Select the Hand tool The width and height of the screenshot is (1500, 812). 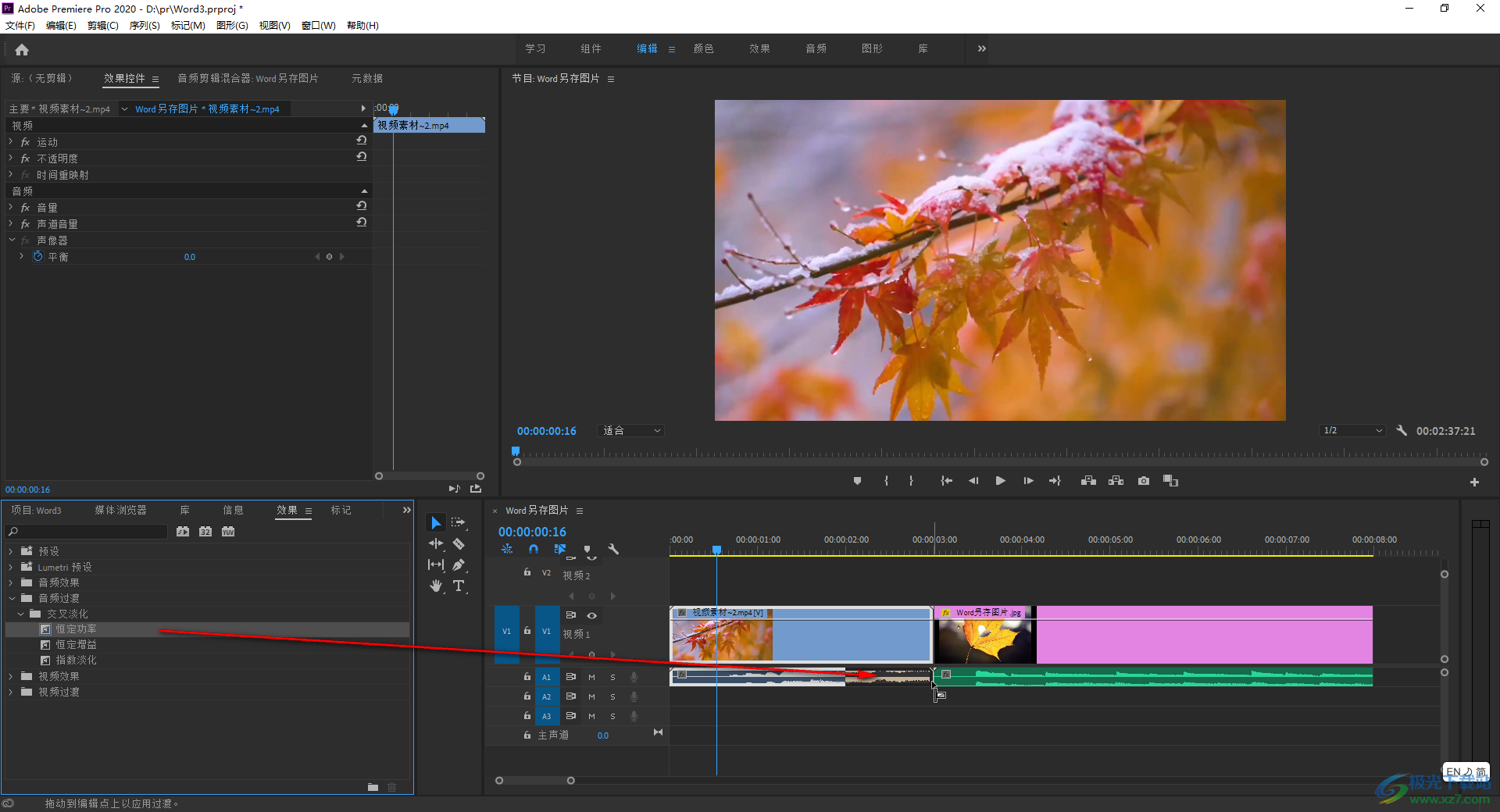(436, 586)
